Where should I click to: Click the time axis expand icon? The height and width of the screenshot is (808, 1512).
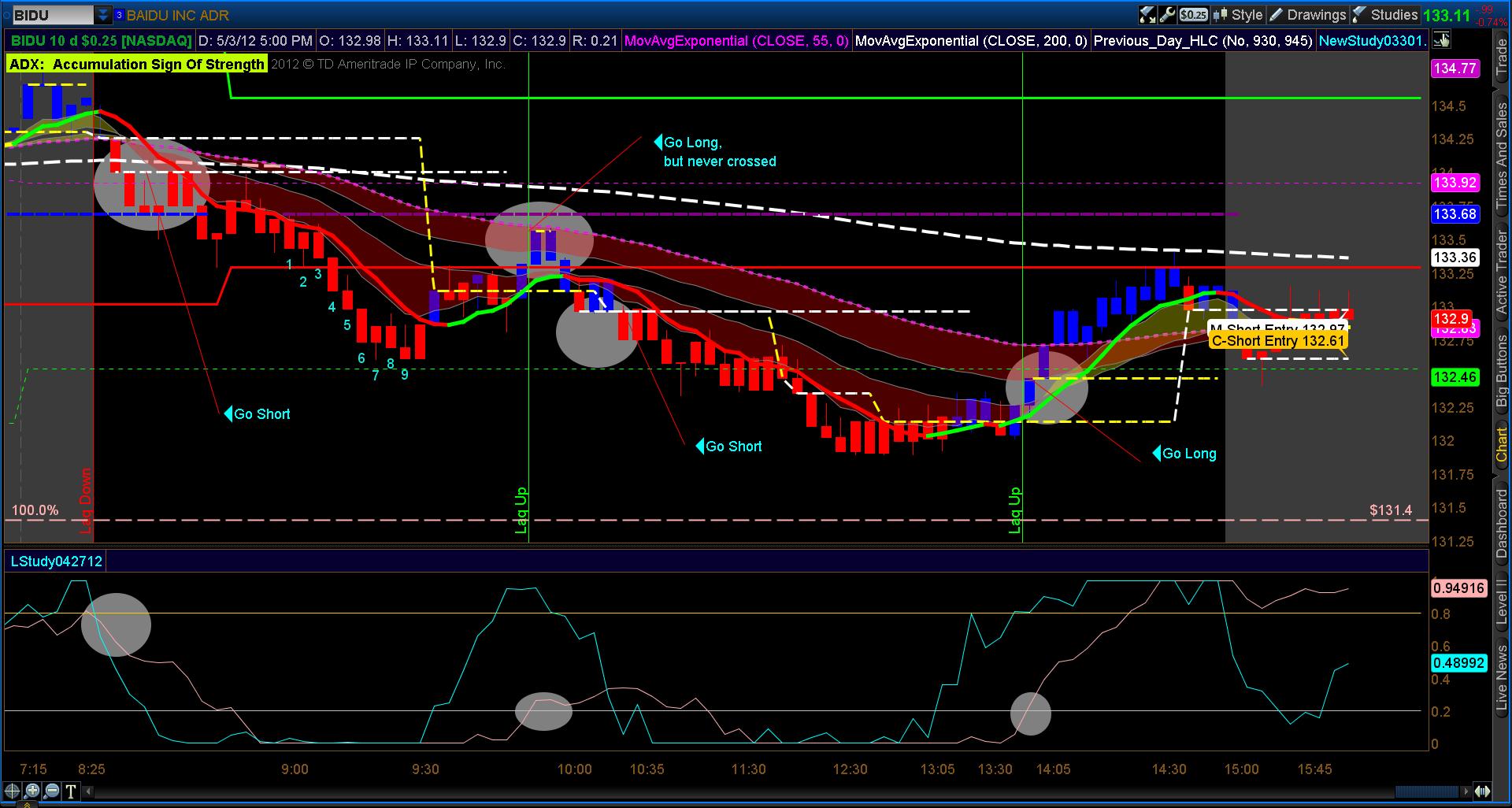tap(1483, 791)
